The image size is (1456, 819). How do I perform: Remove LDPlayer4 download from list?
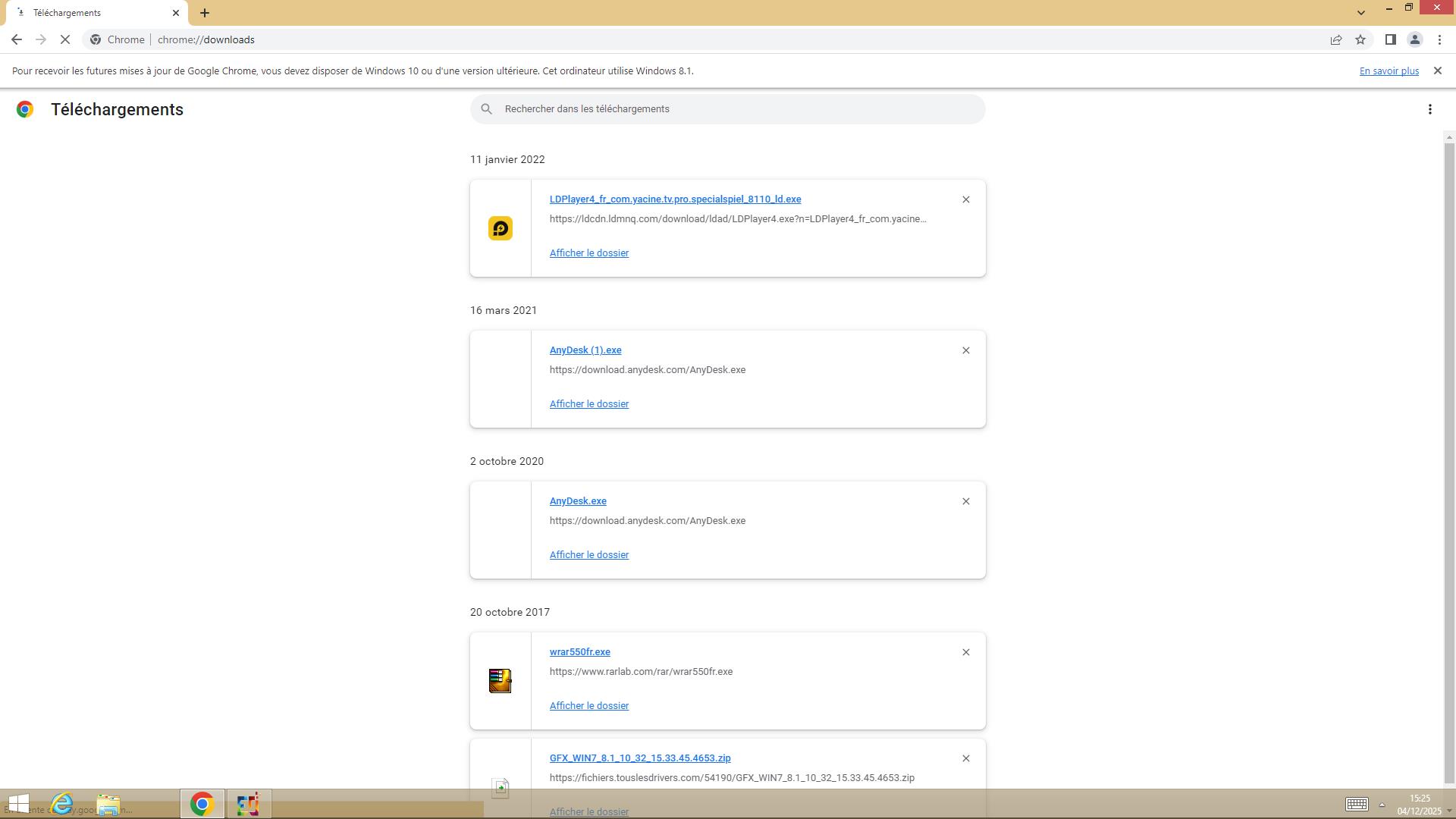point(965,199)
